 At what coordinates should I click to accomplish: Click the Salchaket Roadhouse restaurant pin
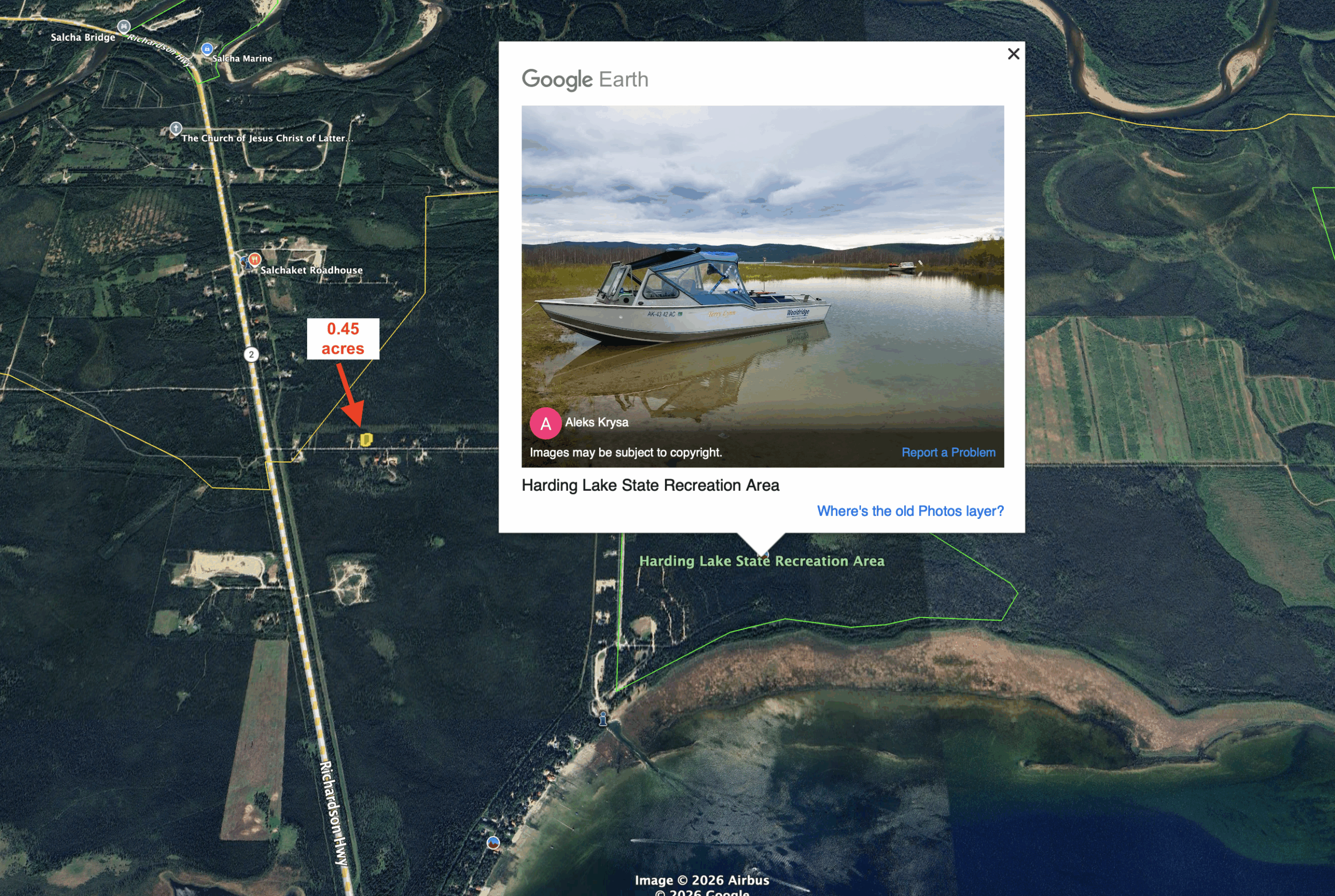255,259
